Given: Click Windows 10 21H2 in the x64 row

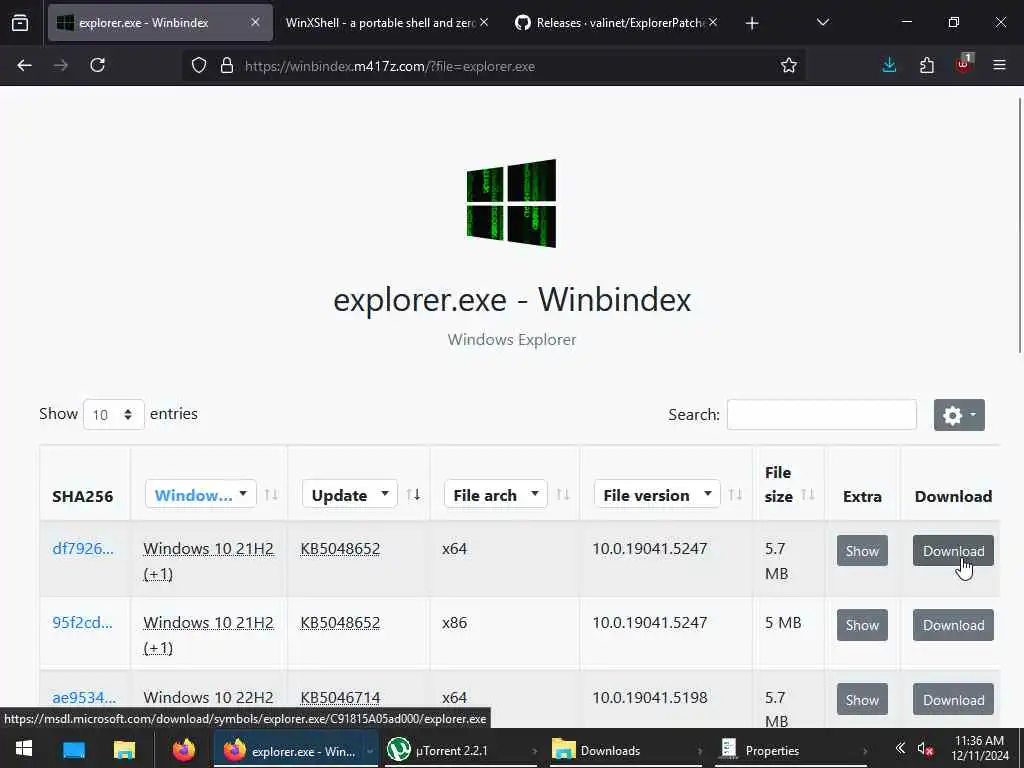Looking at the screenshot, I should coord(208,549).
